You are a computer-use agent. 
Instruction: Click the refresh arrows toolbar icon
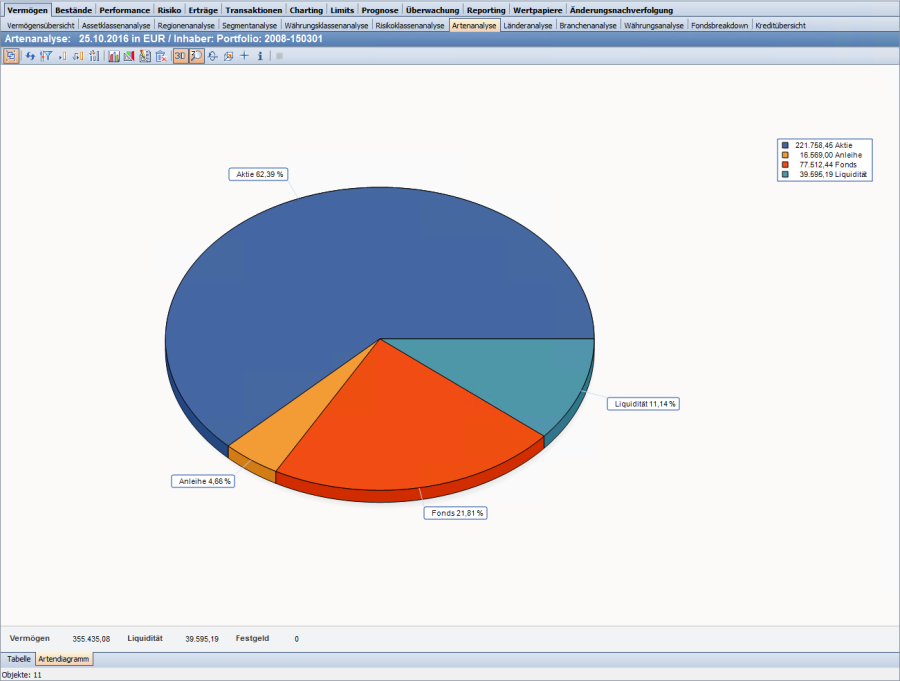pos(30,56)
